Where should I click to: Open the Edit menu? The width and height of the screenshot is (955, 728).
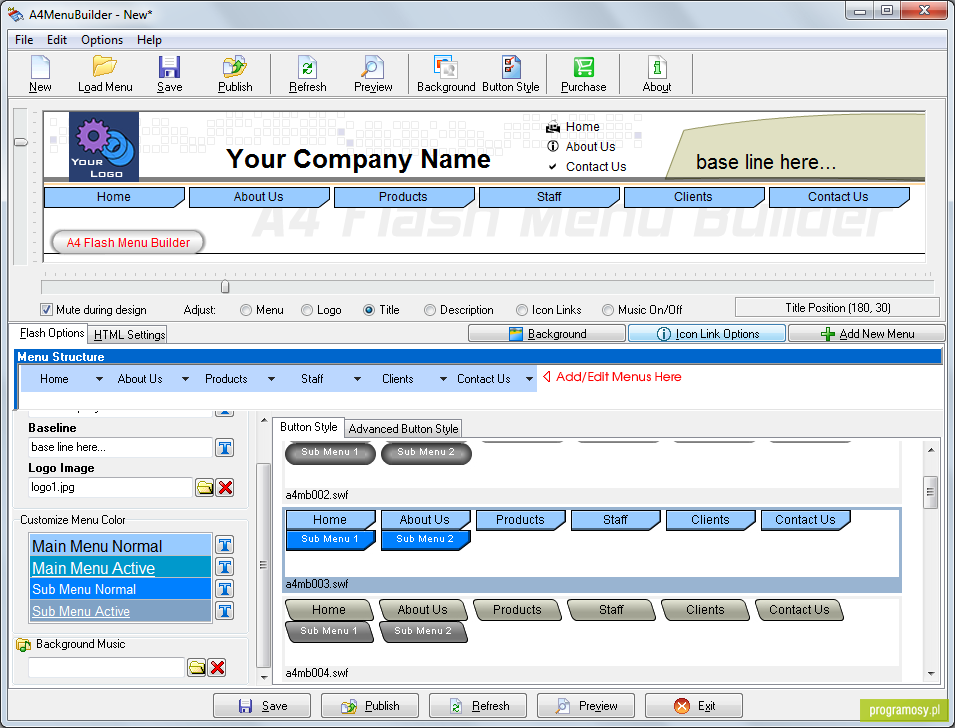click(57, 40)
